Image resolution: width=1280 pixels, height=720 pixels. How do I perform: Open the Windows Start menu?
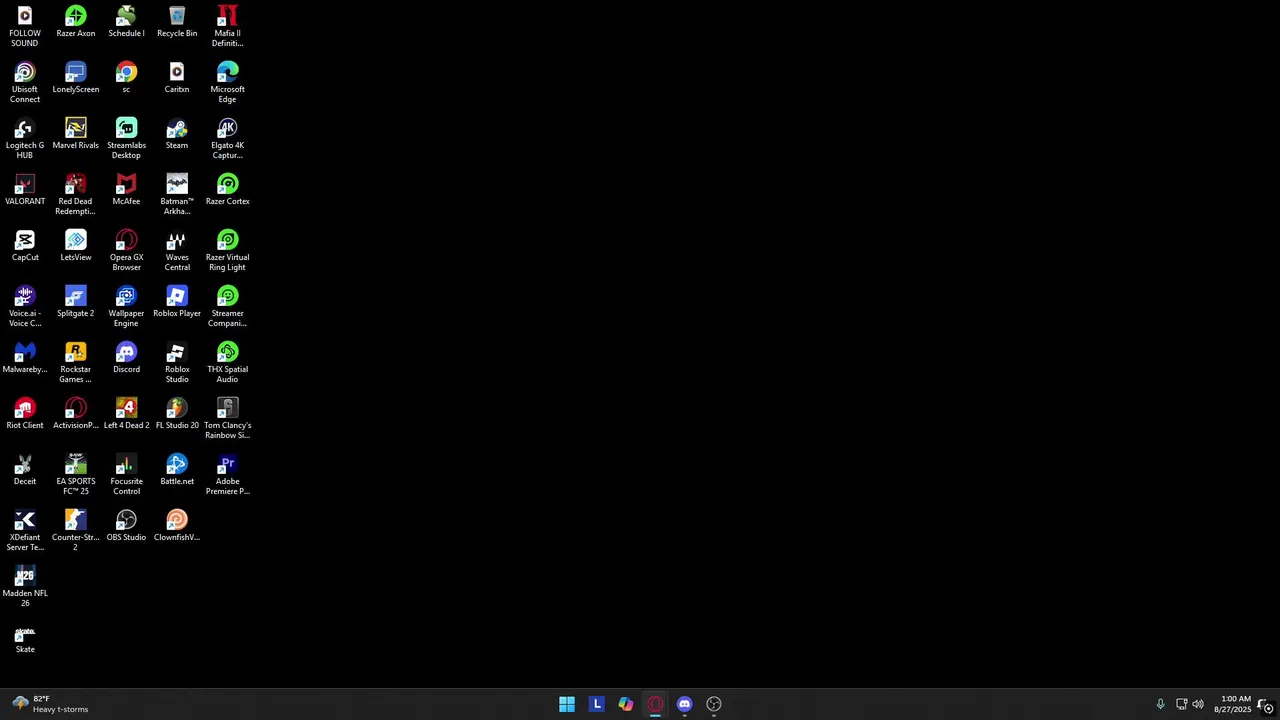tap(567, 704)
